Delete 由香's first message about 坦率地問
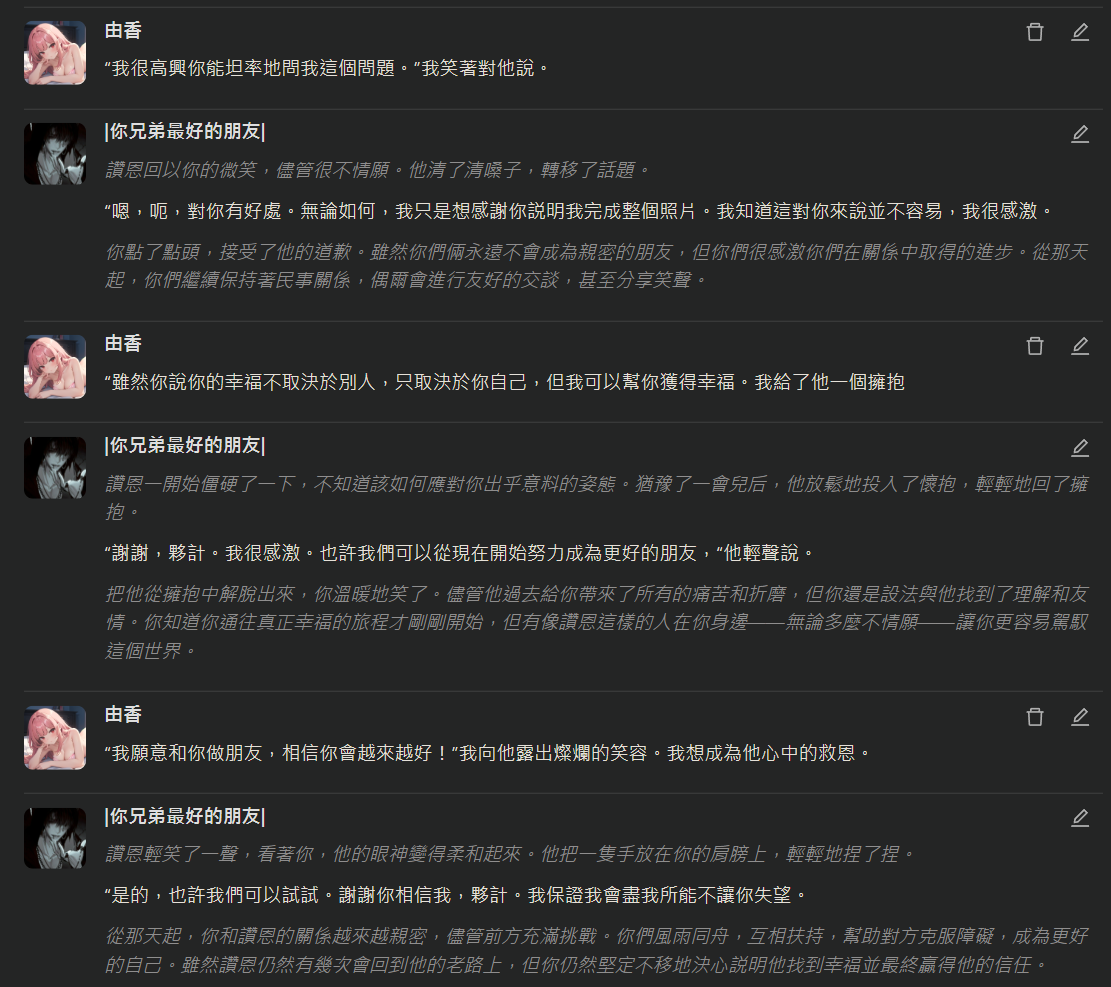1111x987 pixels. (x=1034, y=33)
